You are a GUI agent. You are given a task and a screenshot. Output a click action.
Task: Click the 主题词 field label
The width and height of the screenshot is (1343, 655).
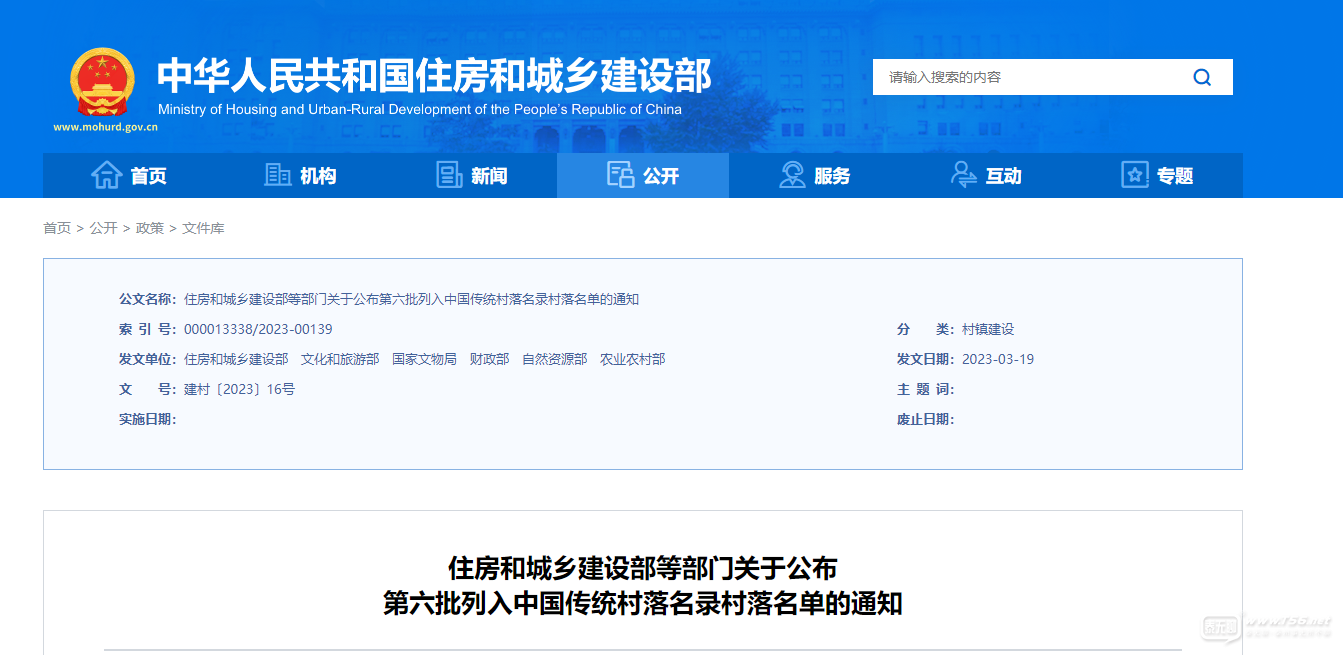click(x=925, y=389)
